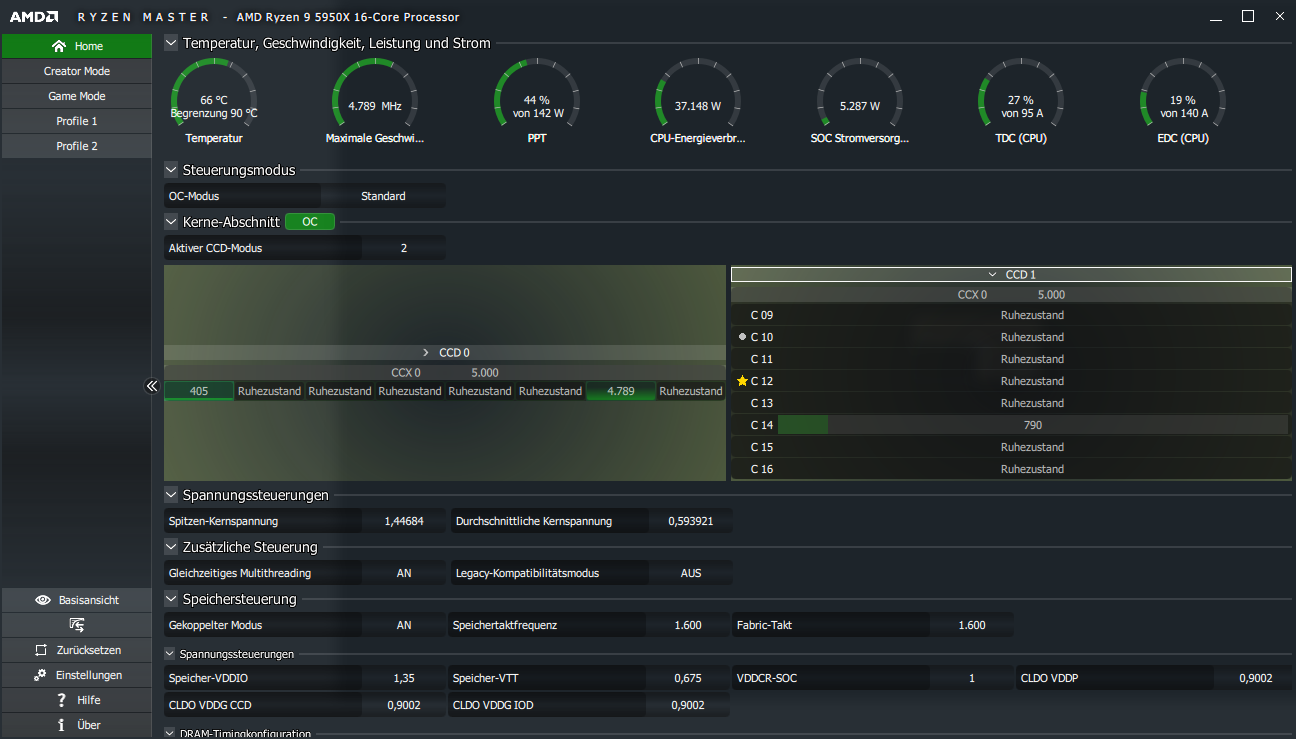Viewport: 1296px width, 739px height.
Task: Toggle Gleichzeitiges Multithreading AN value
Action: 404,573
